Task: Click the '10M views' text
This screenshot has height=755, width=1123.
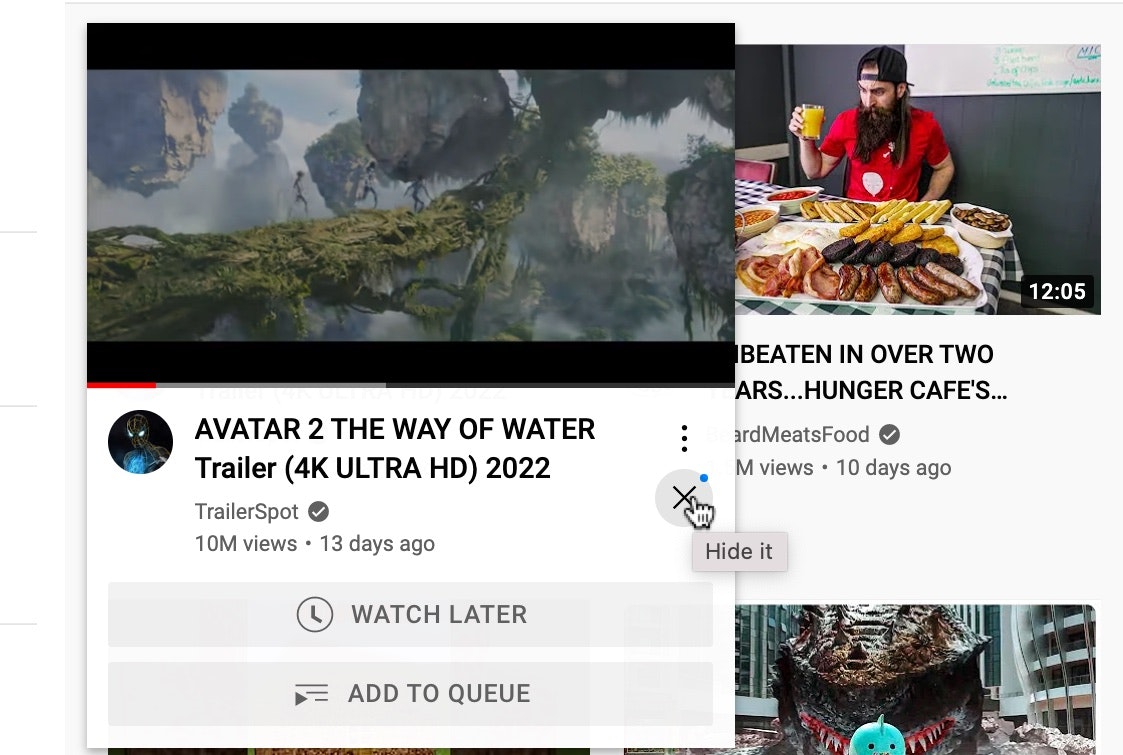Action: click(x=246, y=544)
